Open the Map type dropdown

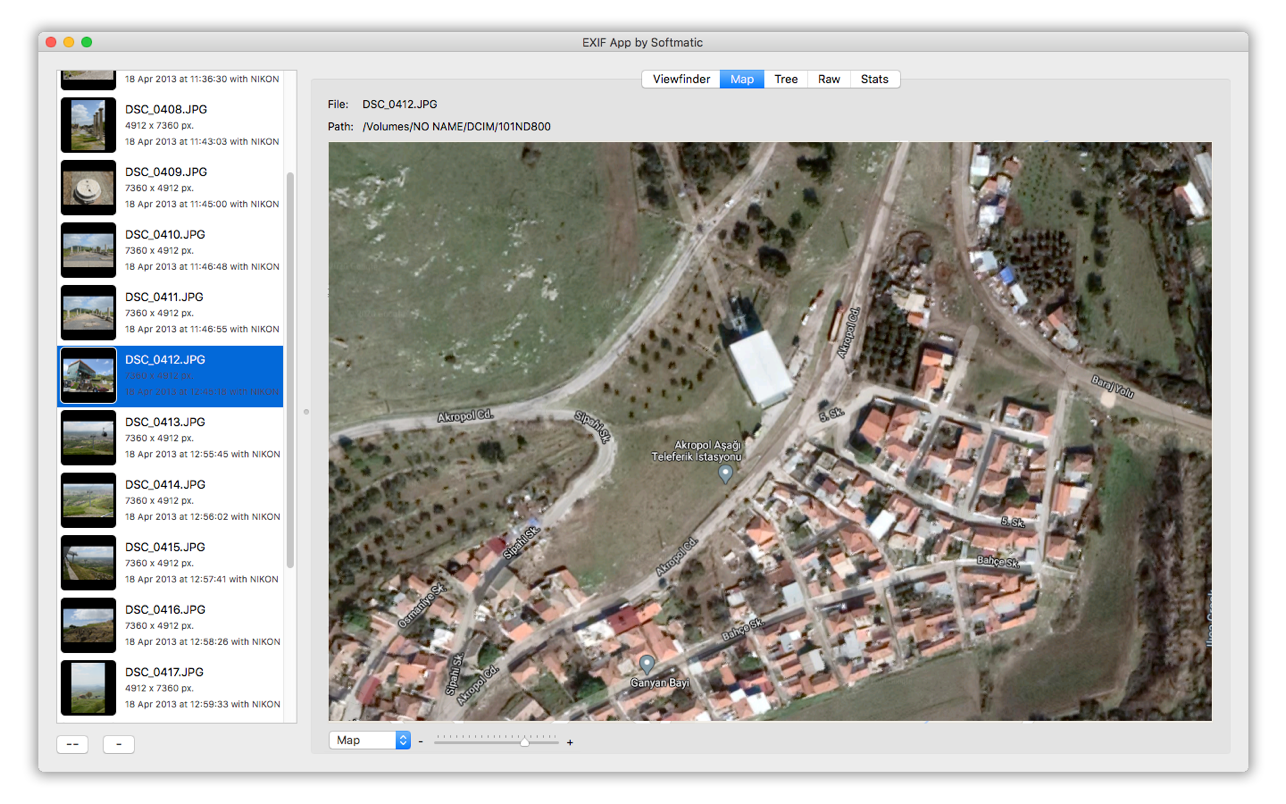[369, 740]
